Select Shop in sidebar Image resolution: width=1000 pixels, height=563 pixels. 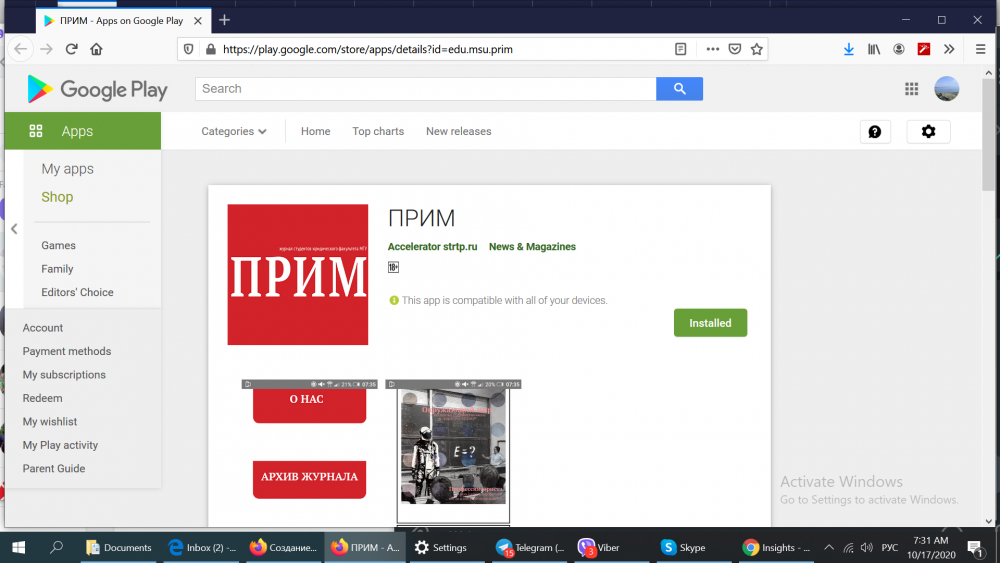(x=57, y=197)
